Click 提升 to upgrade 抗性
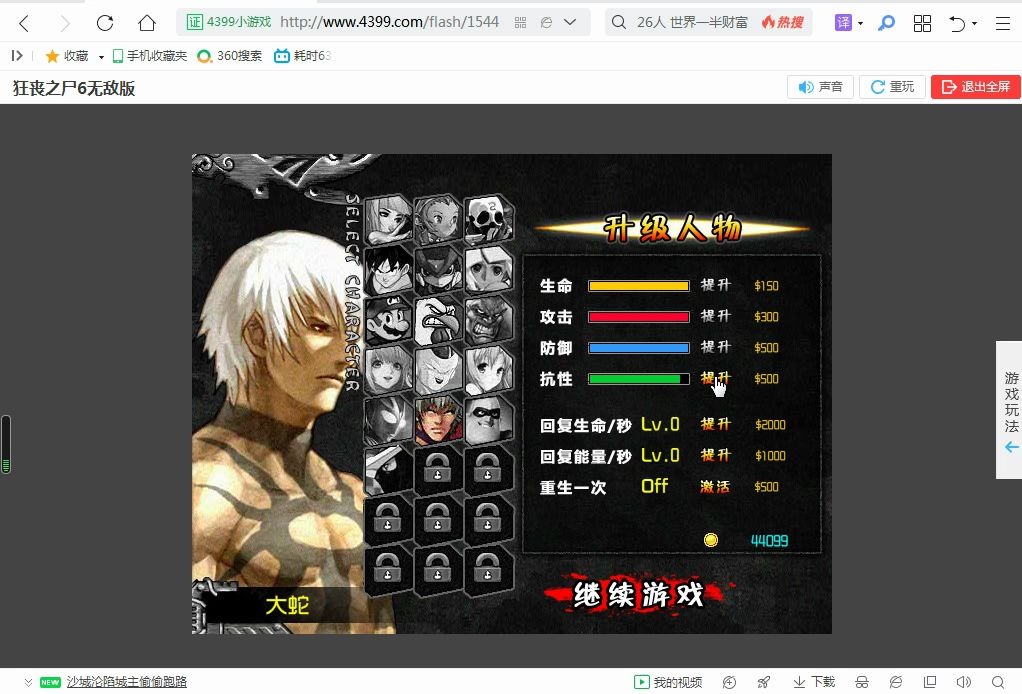The image size is (1022, 694). (716, 378)
